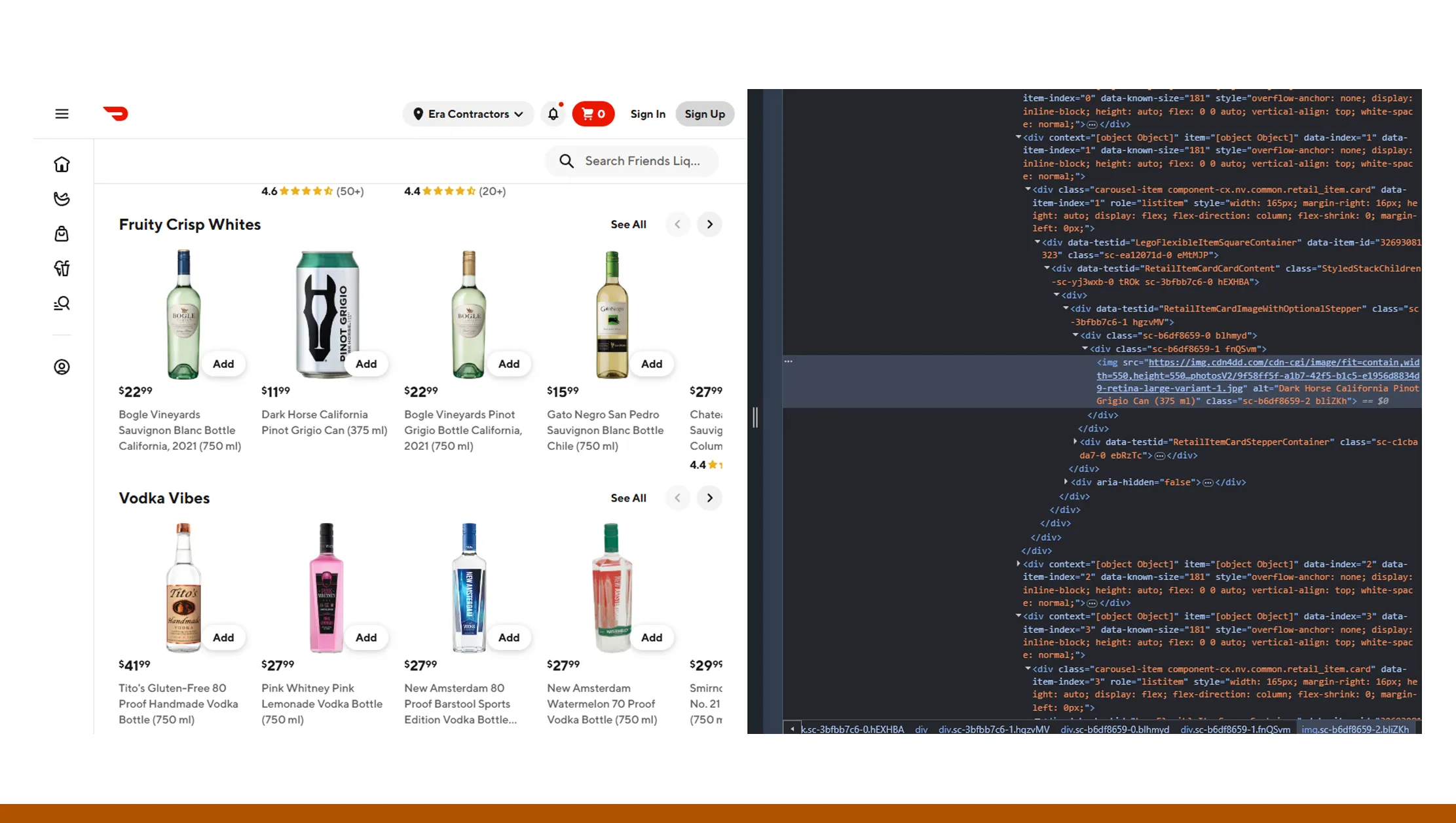Open the Grocery icon in the sidebar
Image resolution: width=1456 pixels, height=823 pixels.
tap(61, 199)
